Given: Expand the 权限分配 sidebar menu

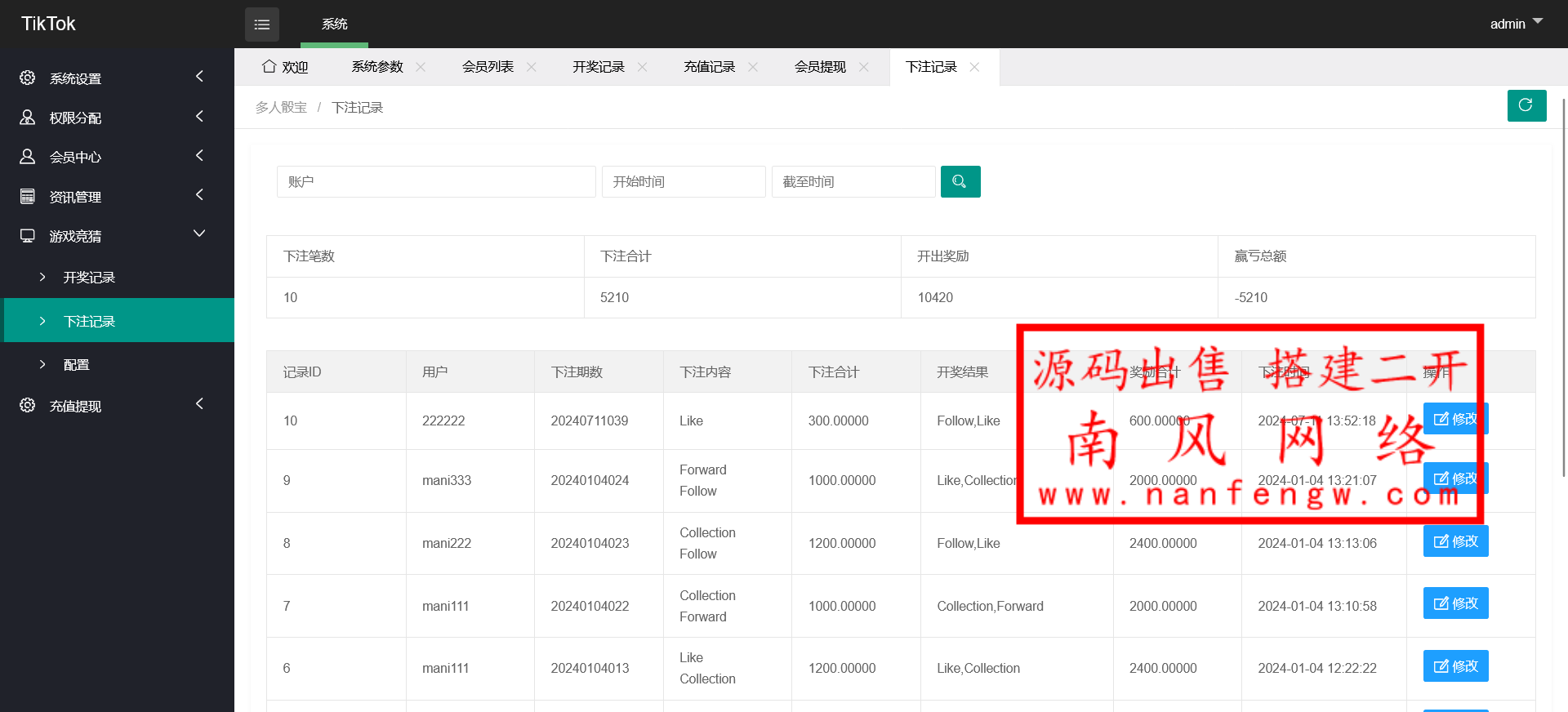Looking at the screenshot, I should [x=199, y=117].
